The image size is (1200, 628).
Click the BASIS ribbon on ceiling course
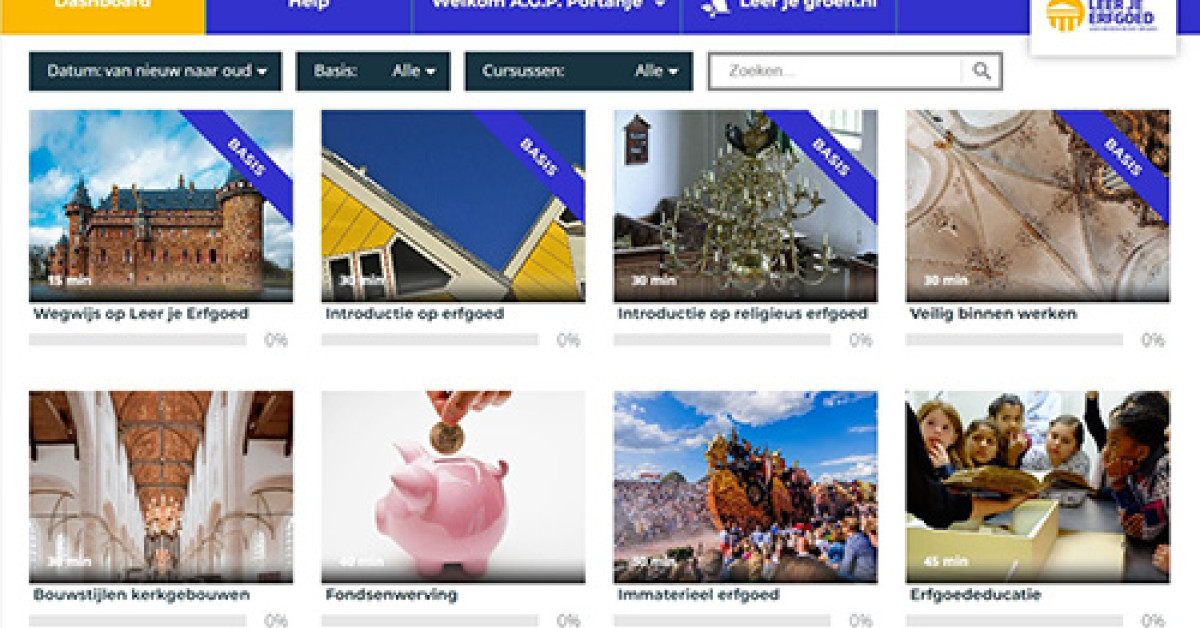point(1122,156)
